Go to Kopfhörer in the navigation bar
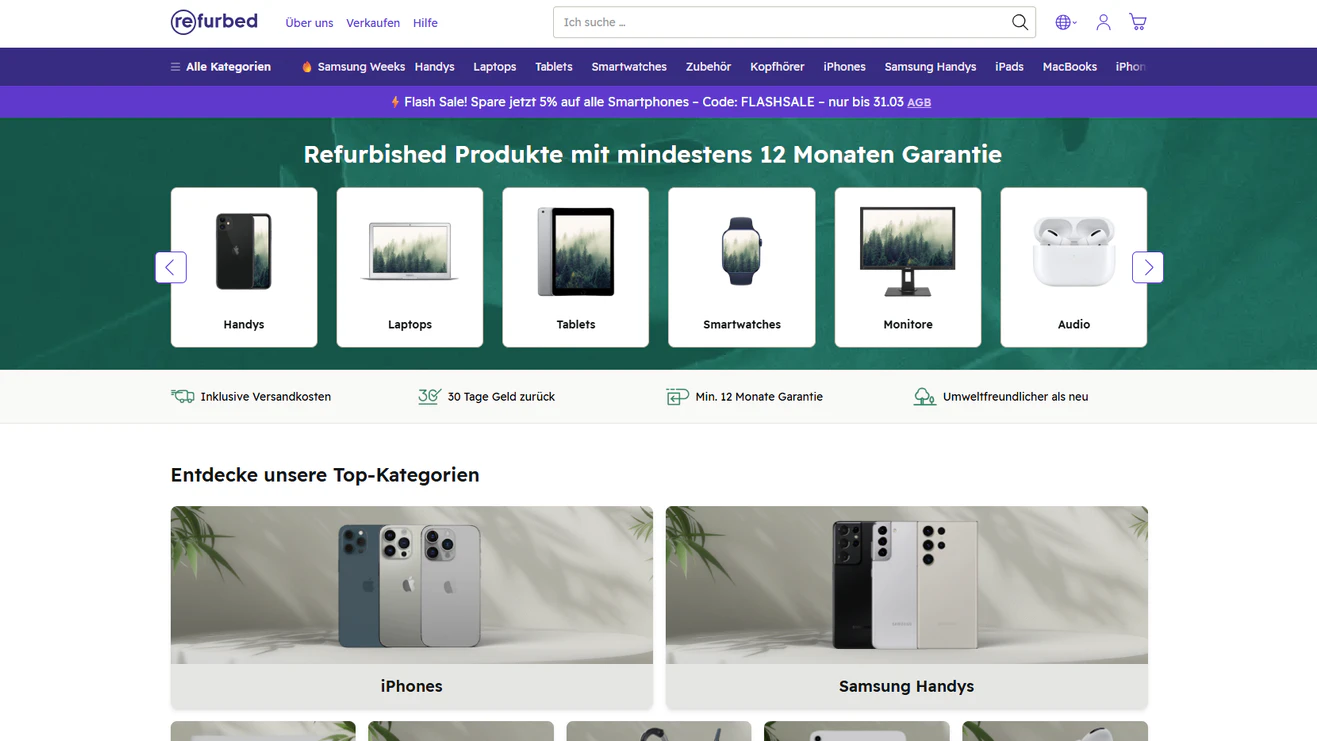The width and height of the screenshot is (1317, 741). [777, 67]
